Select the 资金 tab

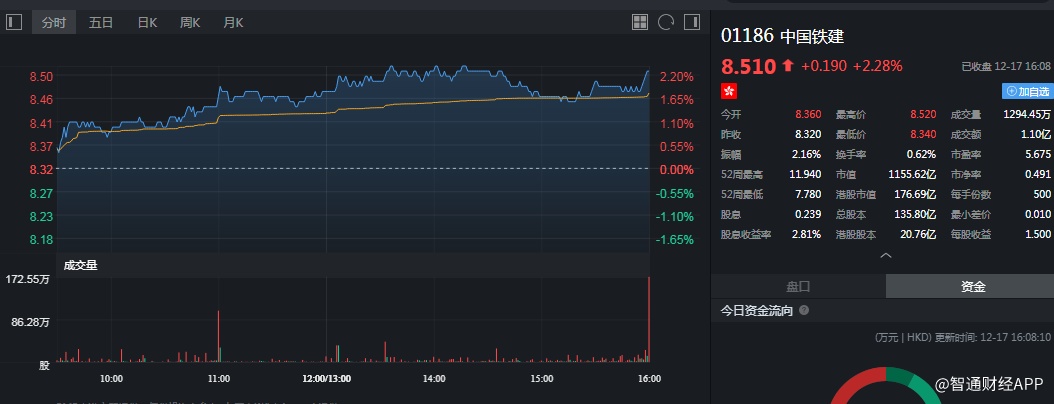(x=973, y=286)
